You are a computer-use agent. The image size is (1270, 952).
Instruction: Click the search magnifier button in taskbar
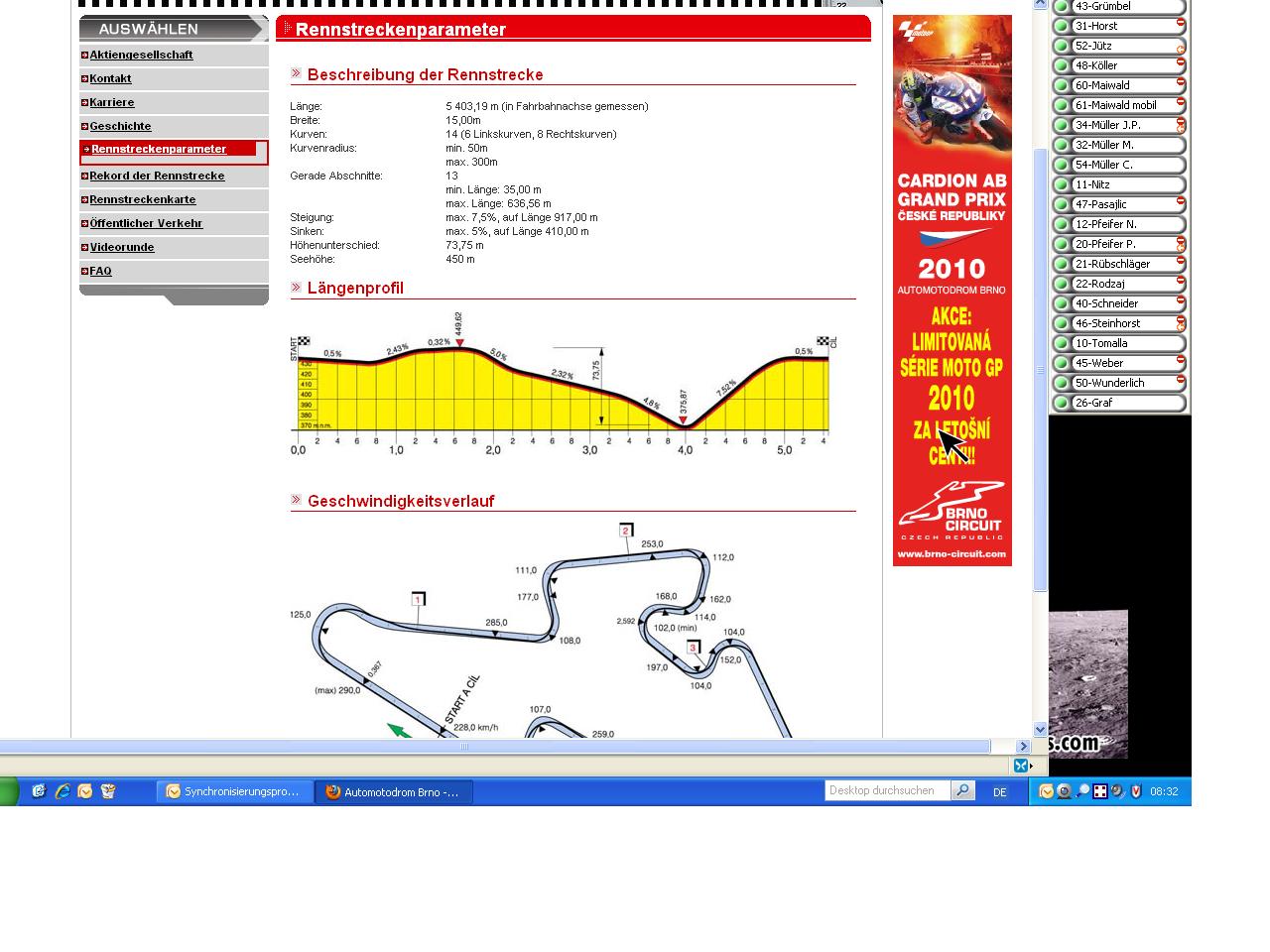coord(962,790)
